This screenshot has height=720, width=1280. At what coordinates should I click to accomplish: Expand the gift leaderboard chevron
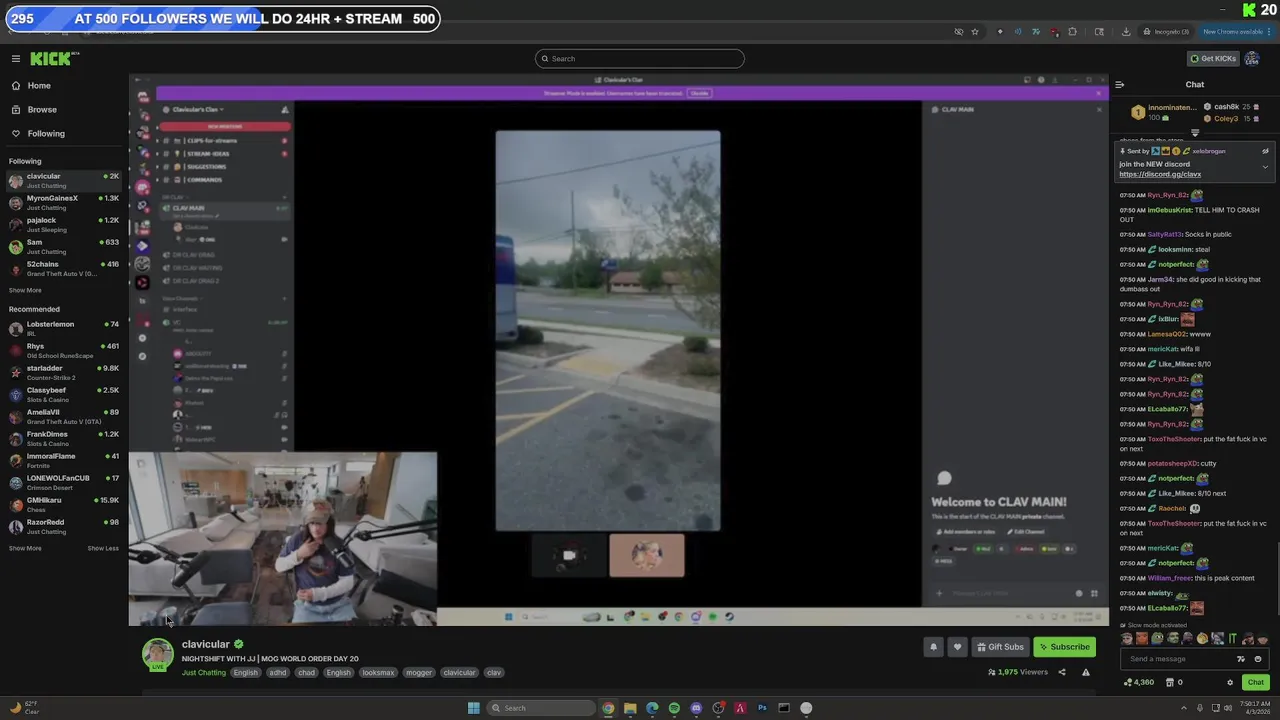pyautogui.click(x=1194, y=133)
